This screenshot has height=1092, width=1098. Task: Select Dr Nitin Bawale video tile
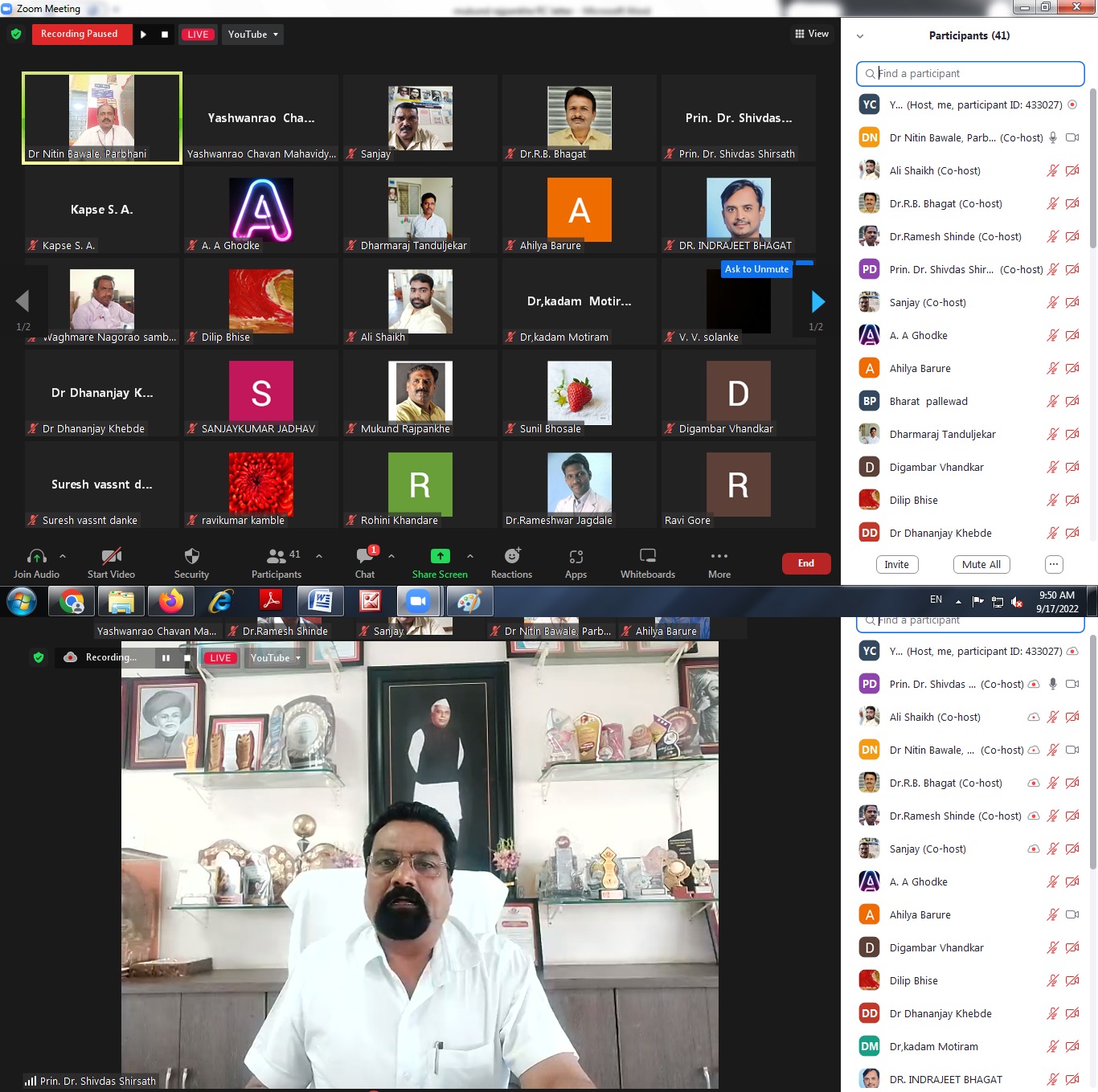click(102, 117)
